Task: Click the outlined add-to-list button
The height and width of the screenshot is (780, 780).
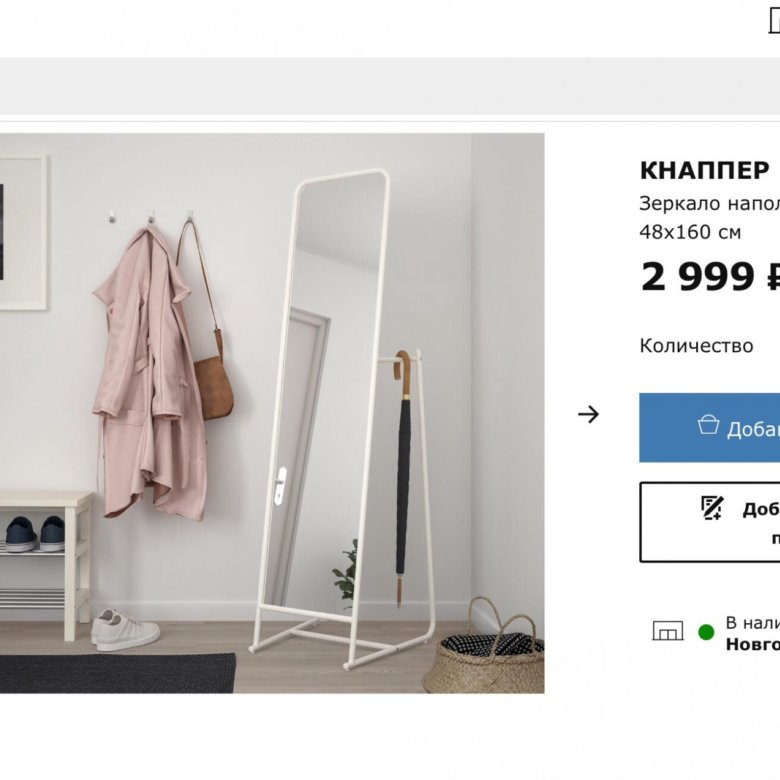Action: click(x=709, y=522)
